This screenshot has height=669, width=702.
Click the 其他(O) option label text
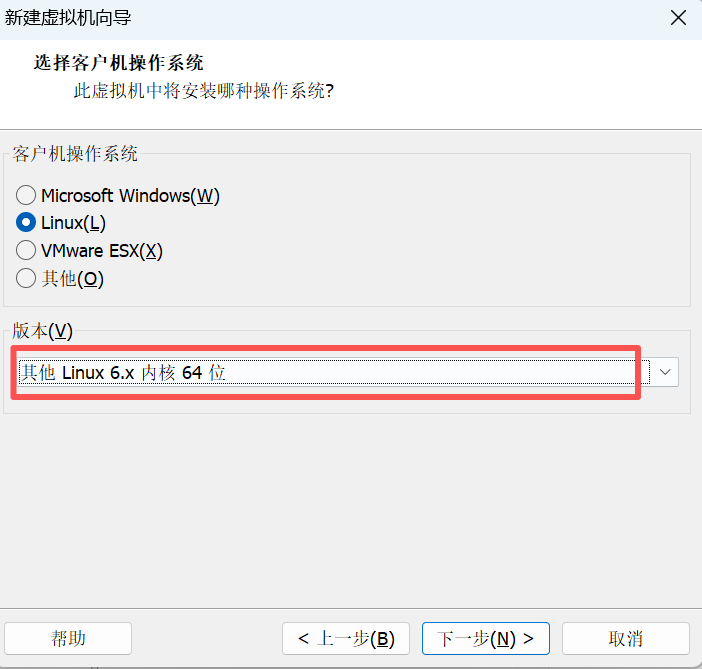tap(73, 279)
